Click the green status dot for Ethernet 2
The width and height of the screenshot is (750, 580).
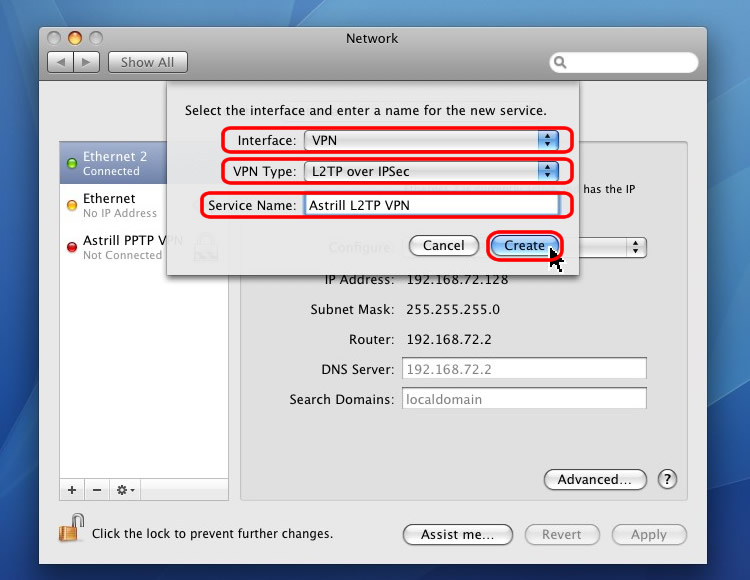pyautogui.click(x=72, y=164)
